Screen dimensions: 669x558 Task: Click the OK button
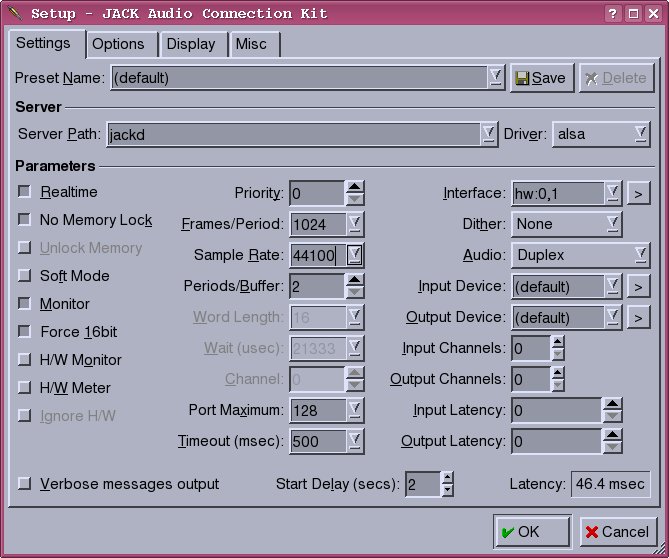(532, 532)
